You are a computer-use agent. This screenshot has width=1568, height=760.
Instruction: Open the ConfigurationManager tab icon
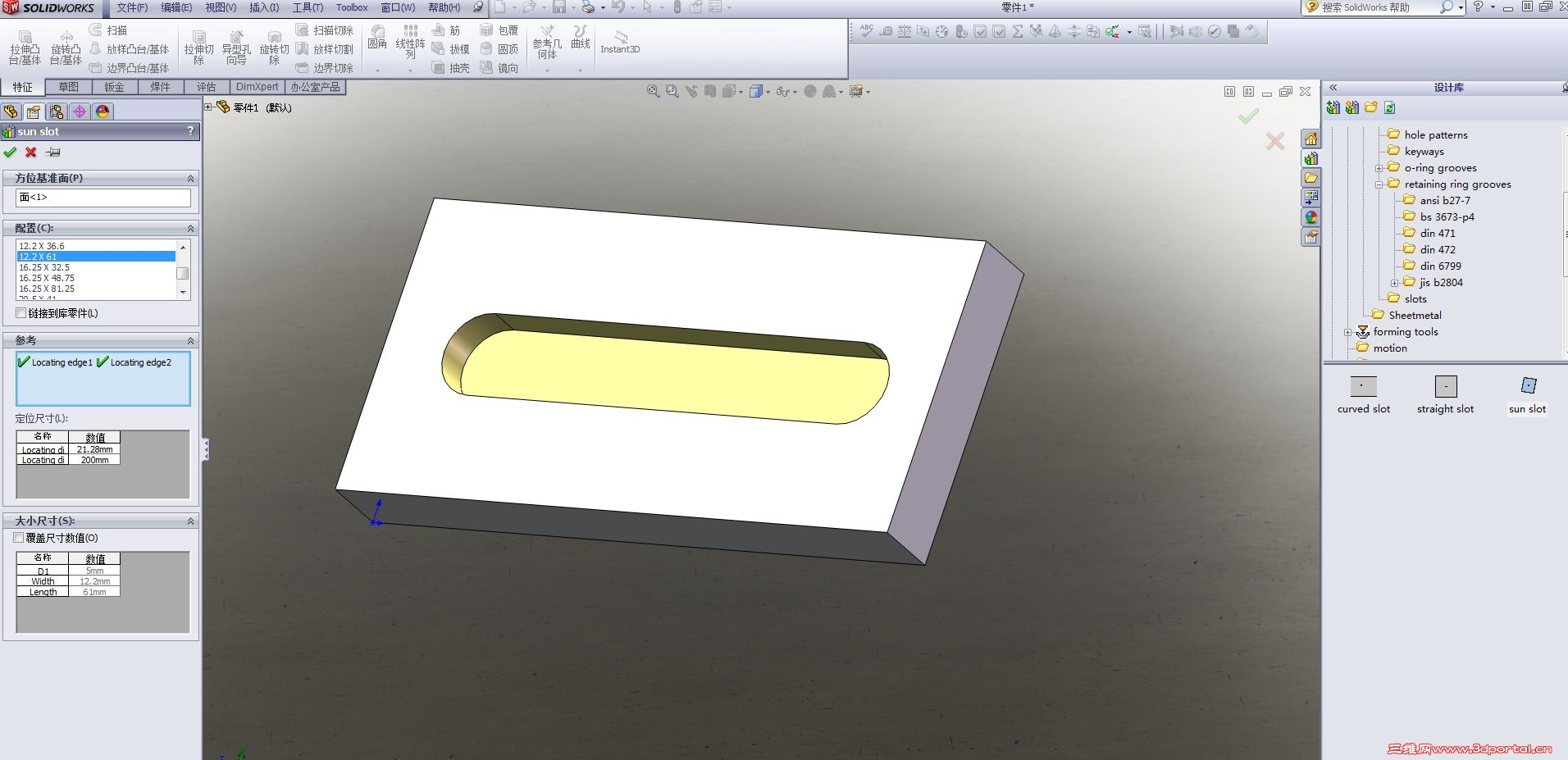pyautogui.click(x=57, y=111)
